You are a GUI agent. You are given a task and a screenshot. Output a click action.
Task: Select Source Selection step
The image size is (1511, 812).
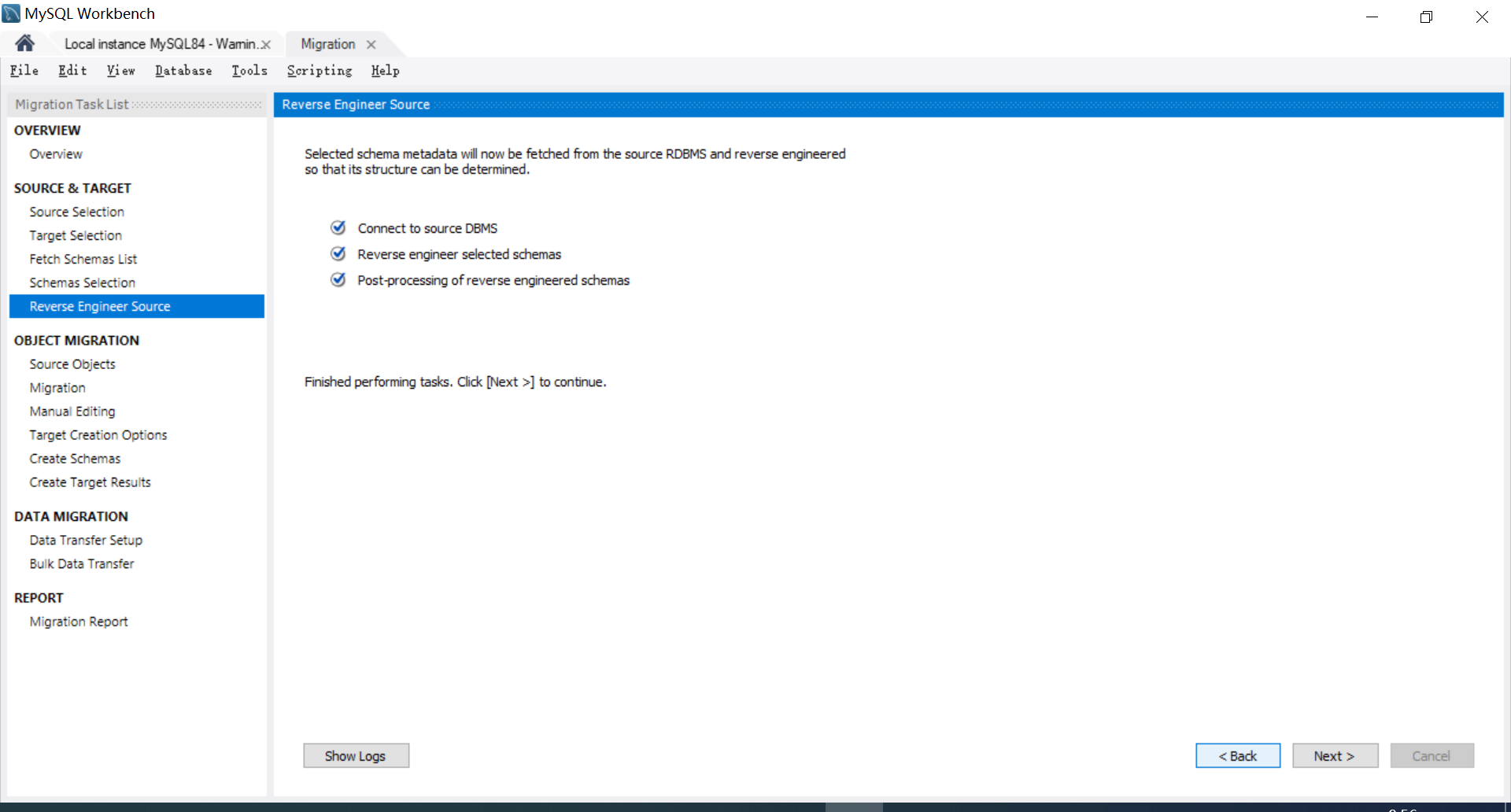coord(77,212)
